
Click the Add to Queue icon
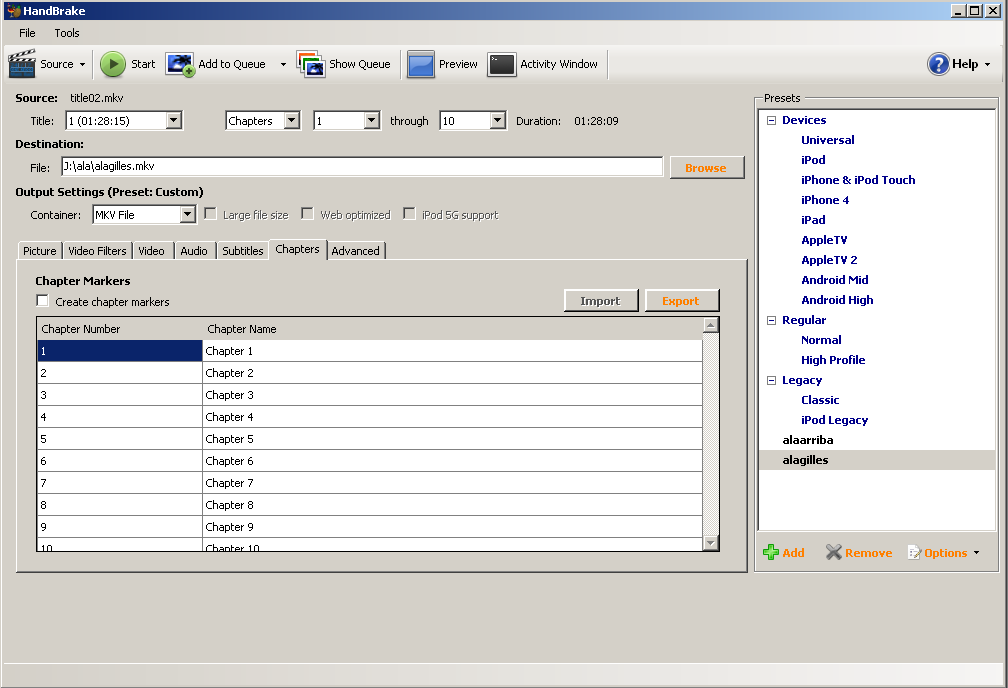point(180,64)
